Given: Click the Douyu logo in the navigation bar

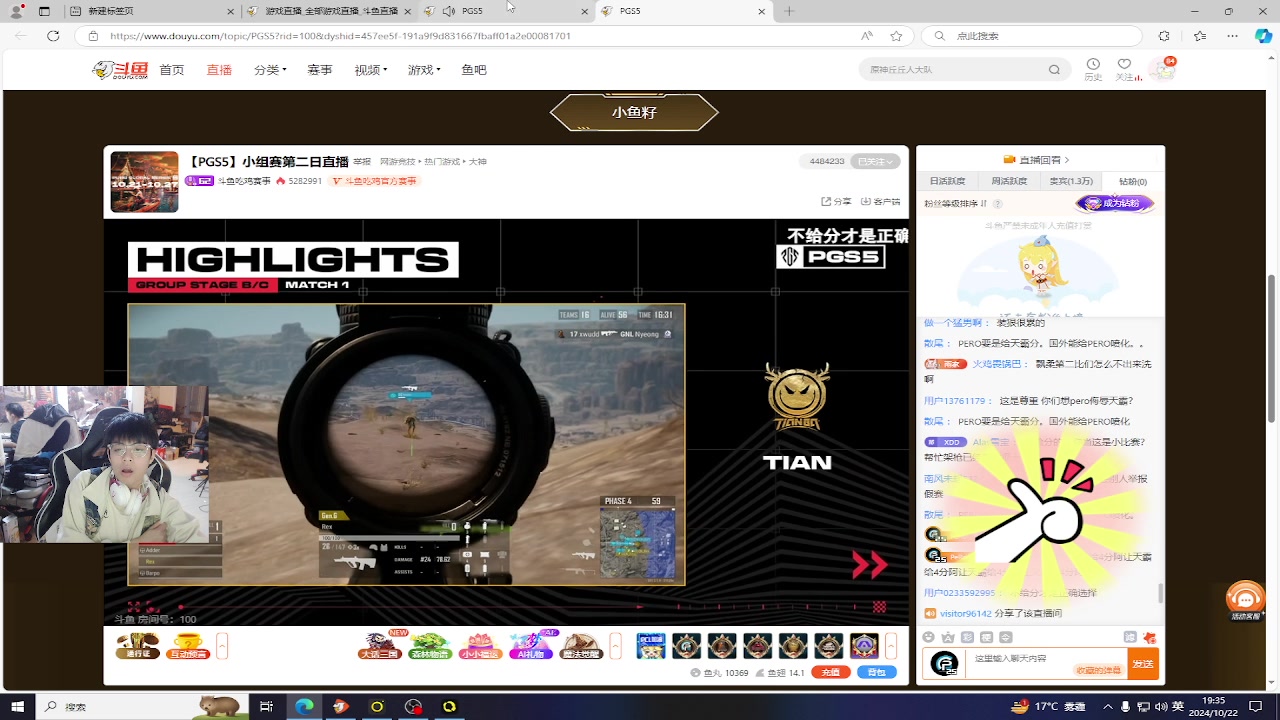Looking at the screenshot, I should (120, 70).
